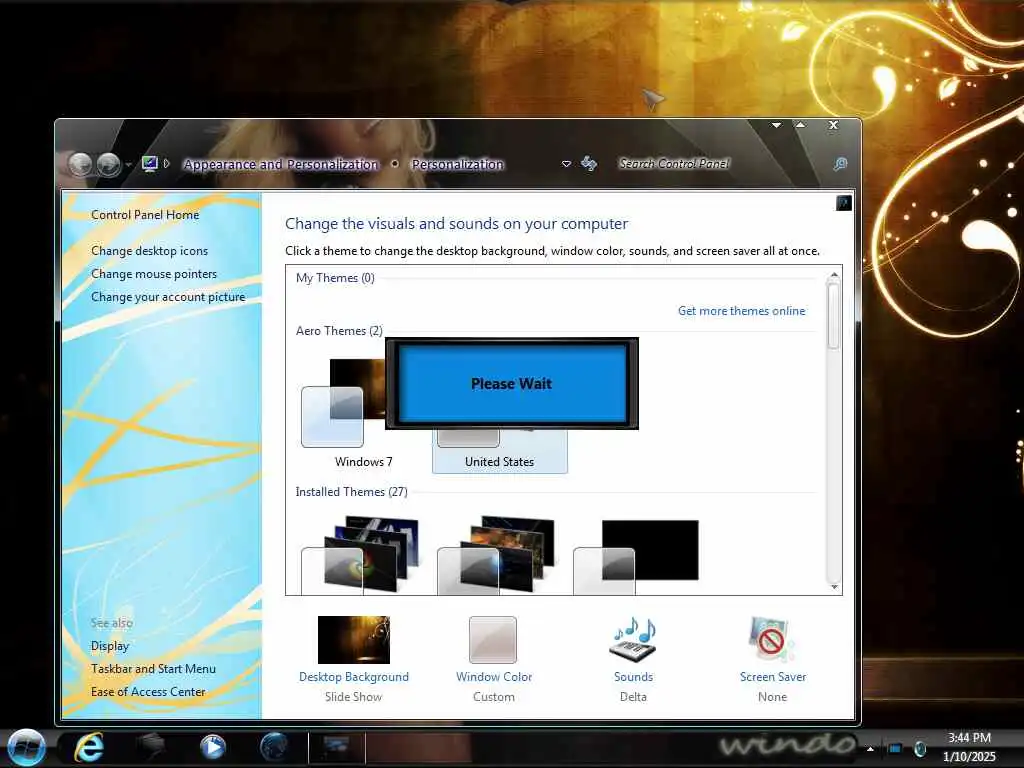Select the United States theme
The height and width of the screenshot is (768, 1024).
coord(500,453)
